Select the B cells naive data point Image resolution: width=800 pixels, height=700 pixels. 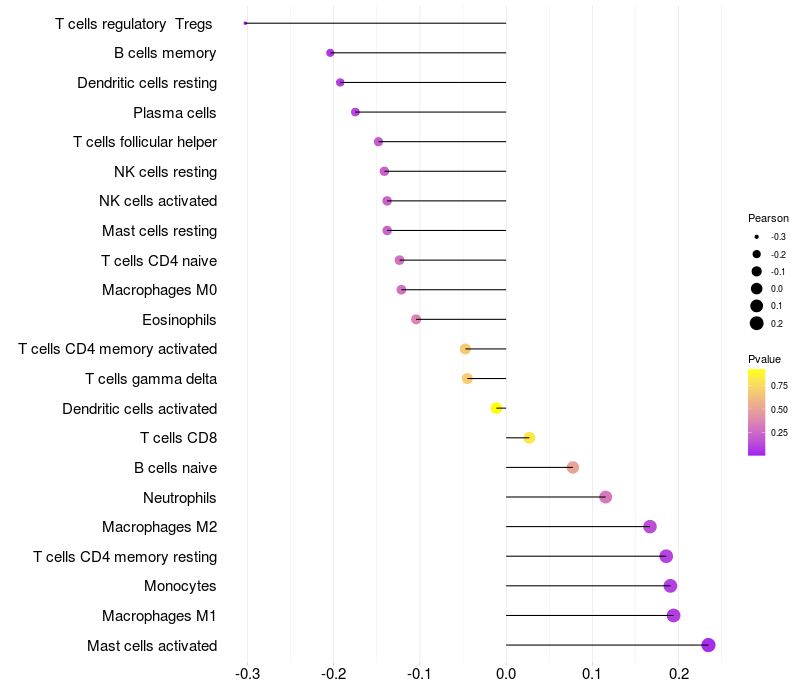tap(572, 467)
